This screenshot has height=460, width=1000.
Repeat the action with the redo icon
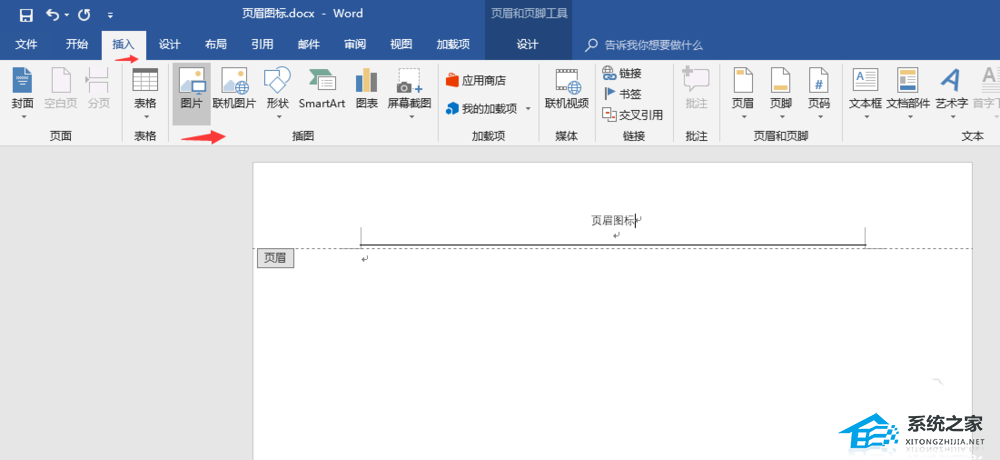pos(84,14)
